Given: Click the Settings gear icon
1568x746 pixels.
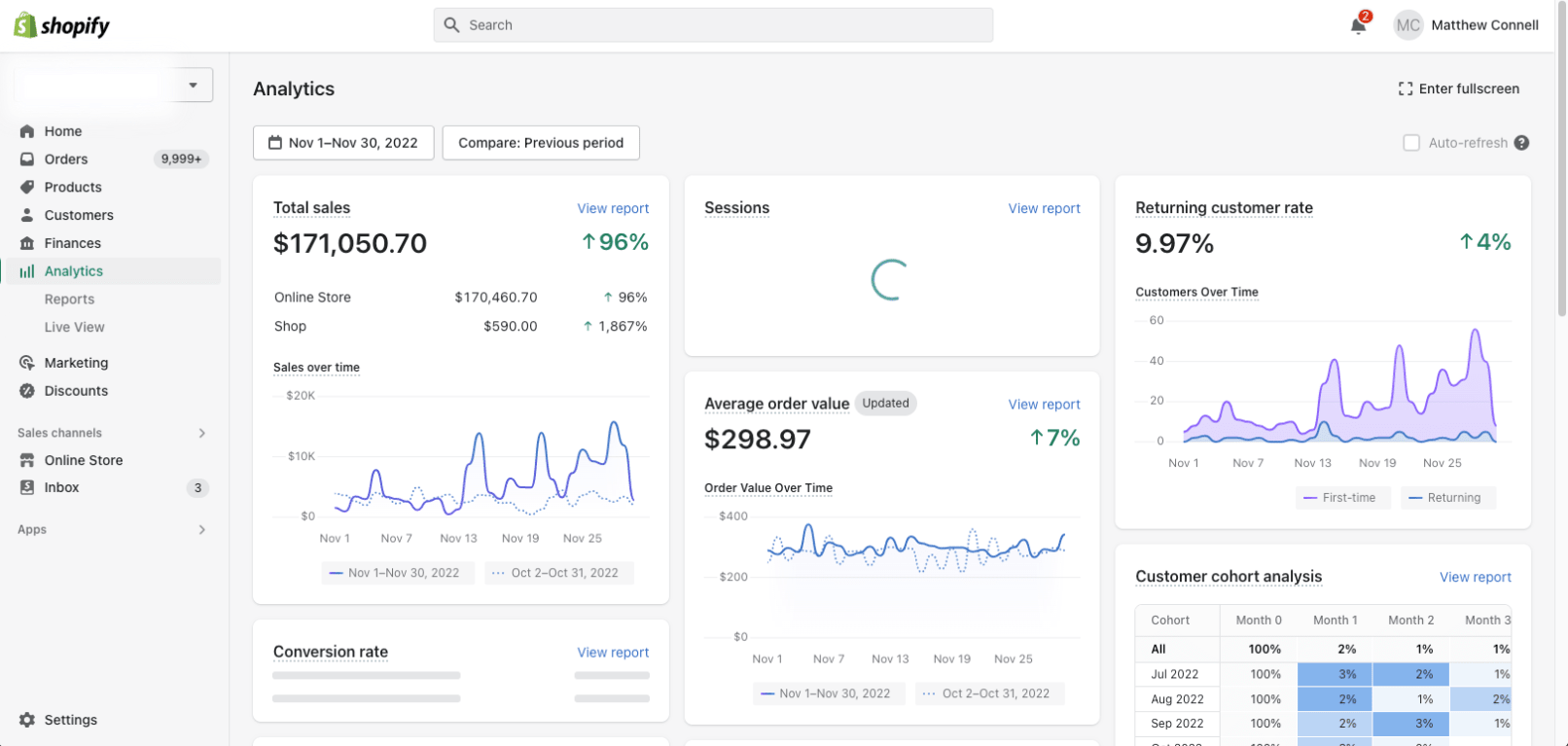Looking at the screenshot, I should pos(27,720).
